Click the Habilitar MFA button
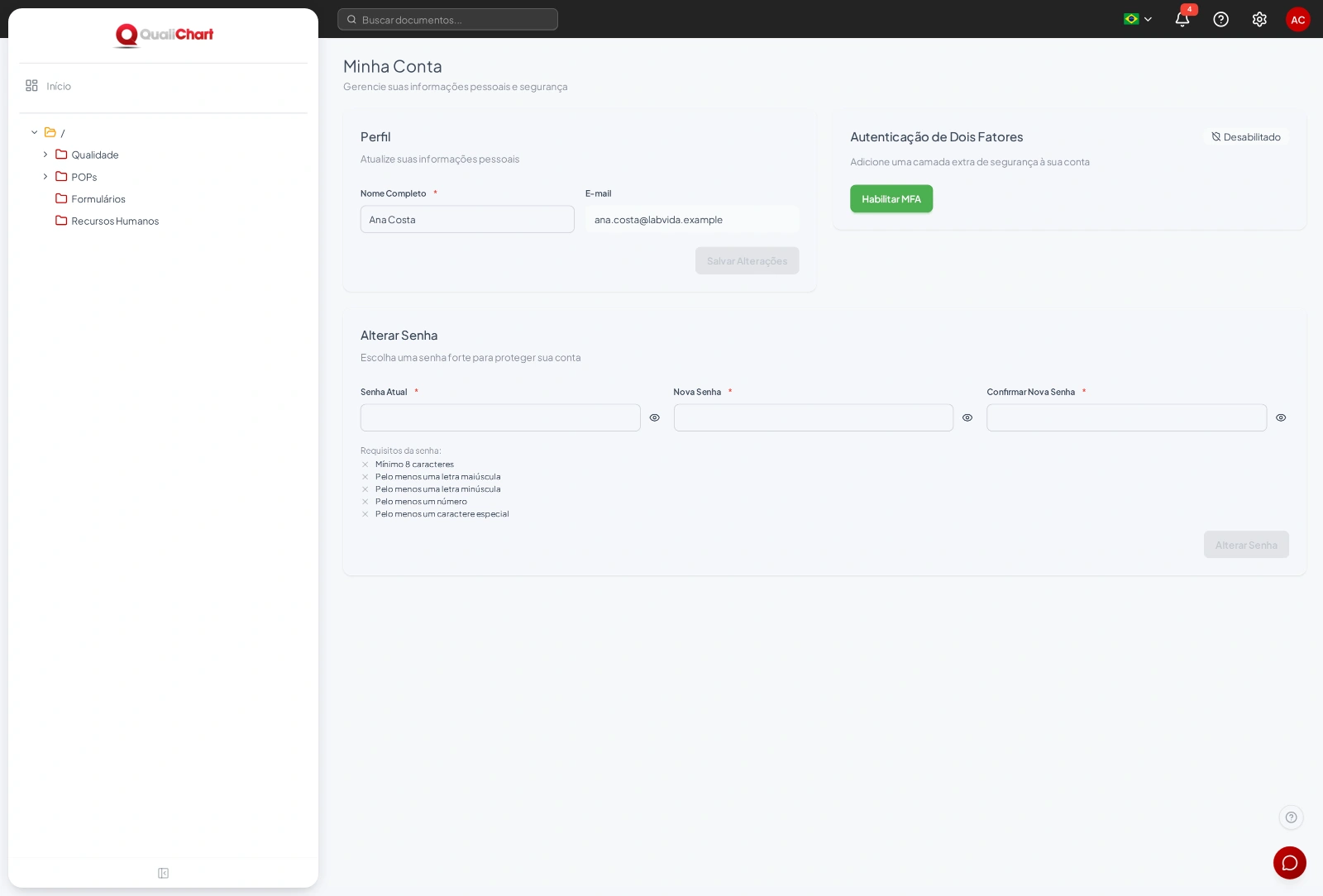Viewport: 1323px width, 896px height. (891, 199)
